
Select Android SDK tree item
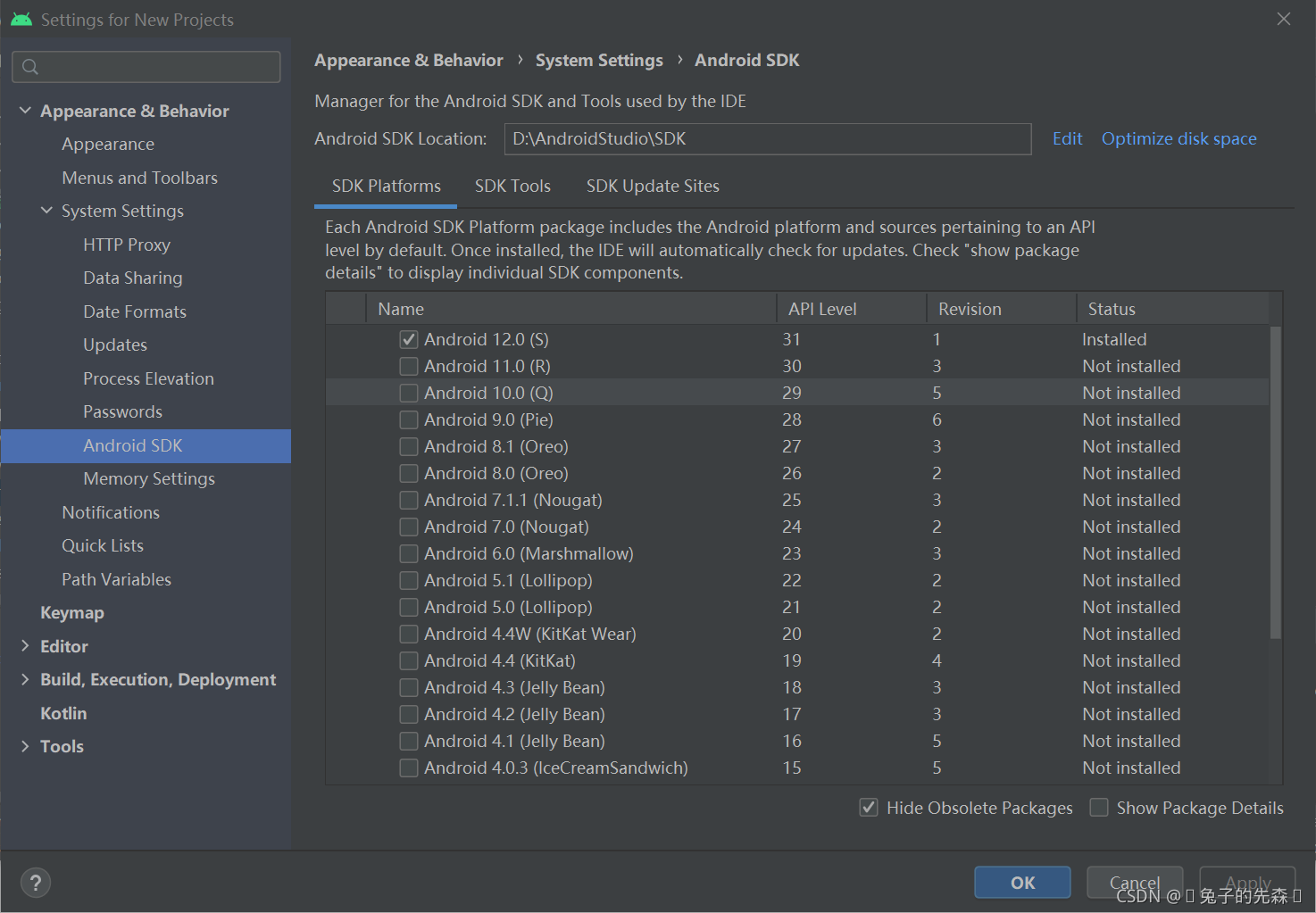[x=146, y=445]
